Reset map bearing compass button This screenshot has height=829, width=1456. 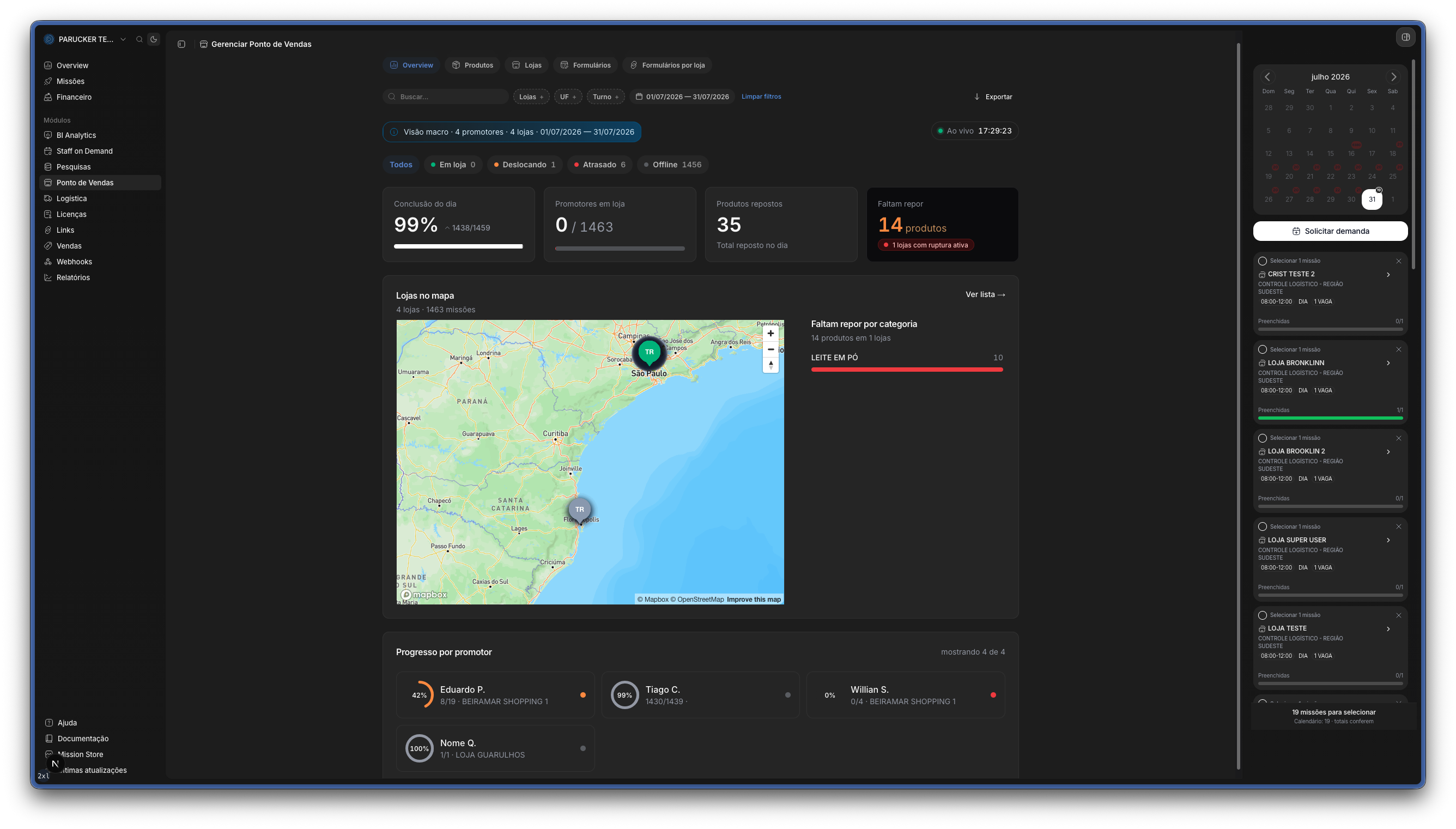pyautogui.click(x=771, y=365)
